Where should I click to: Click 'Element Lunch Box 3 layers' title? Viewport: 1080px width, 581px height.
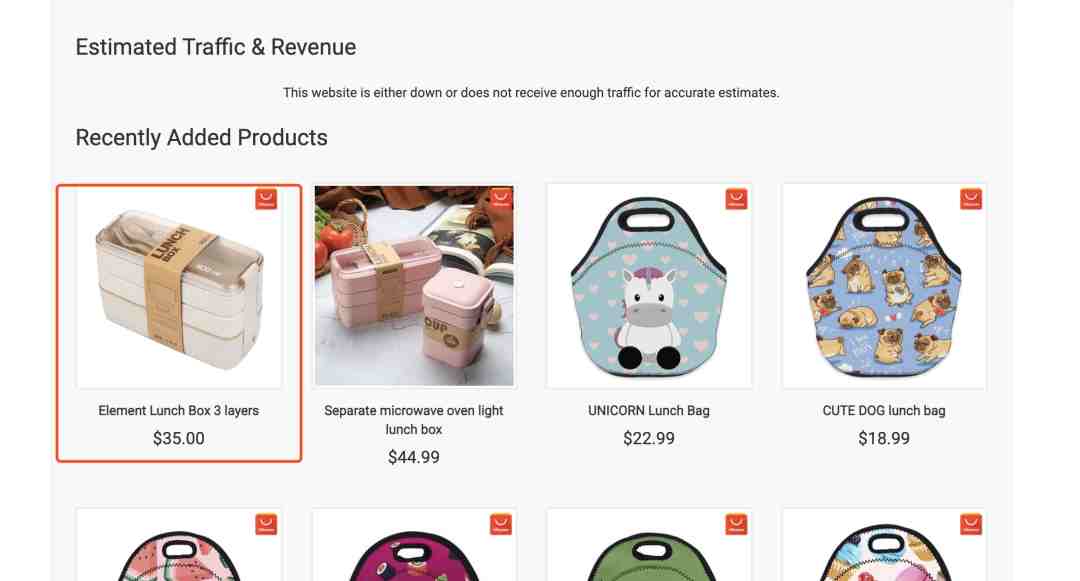178,410
